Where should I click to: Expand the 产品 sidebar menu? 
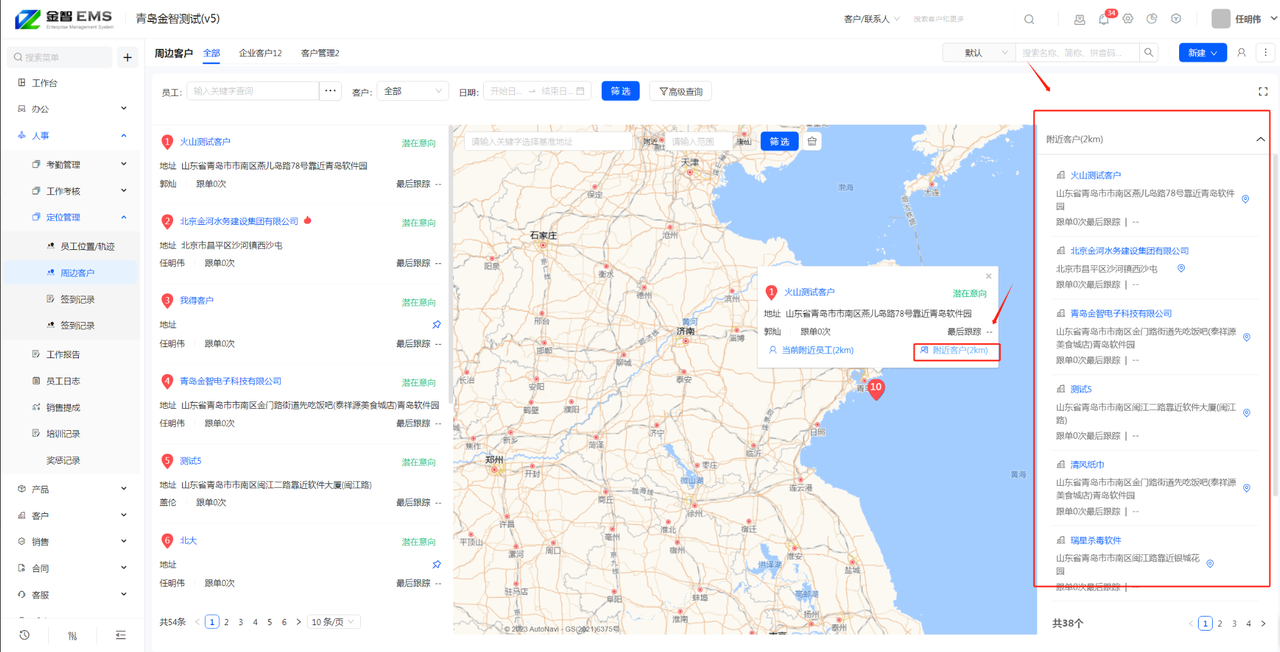point(124,489)
